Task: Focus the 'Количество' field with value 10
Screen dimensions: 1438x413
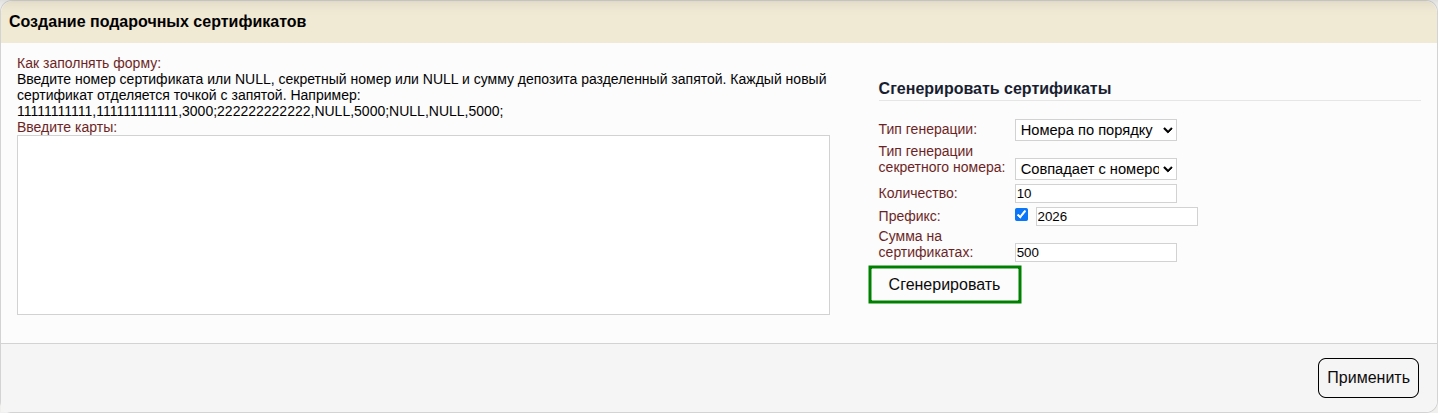Action: tap(1095, 193)
